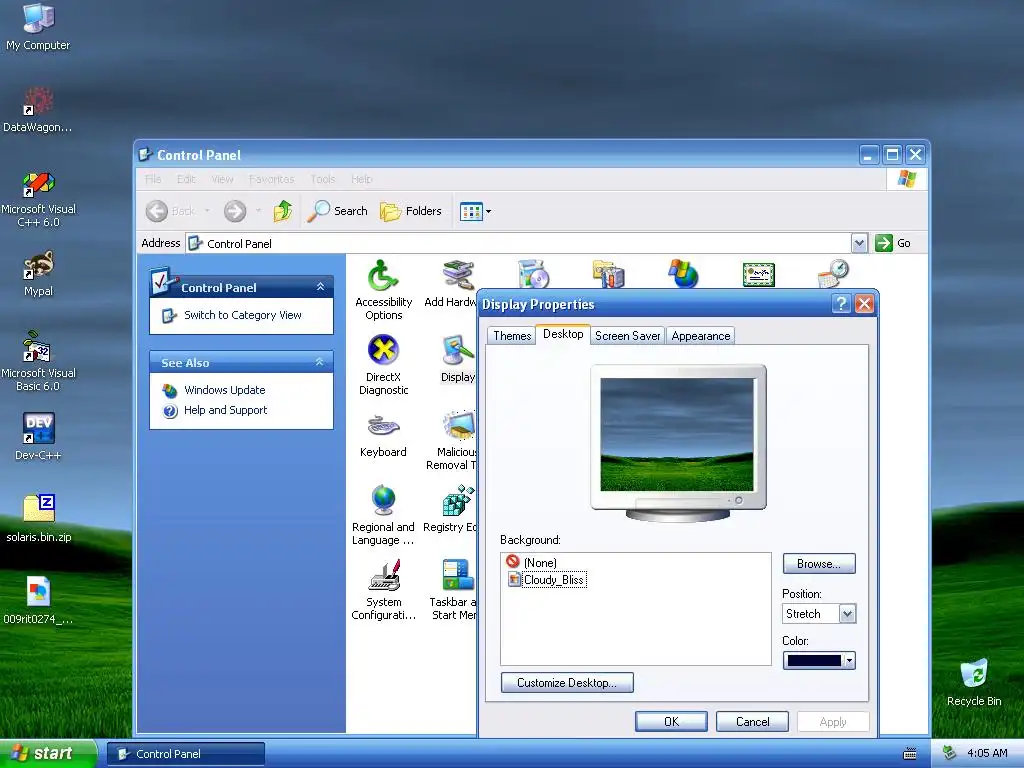1024x768 pixels.
Task: Open the Tools menu
Action: tap(323, 179)
